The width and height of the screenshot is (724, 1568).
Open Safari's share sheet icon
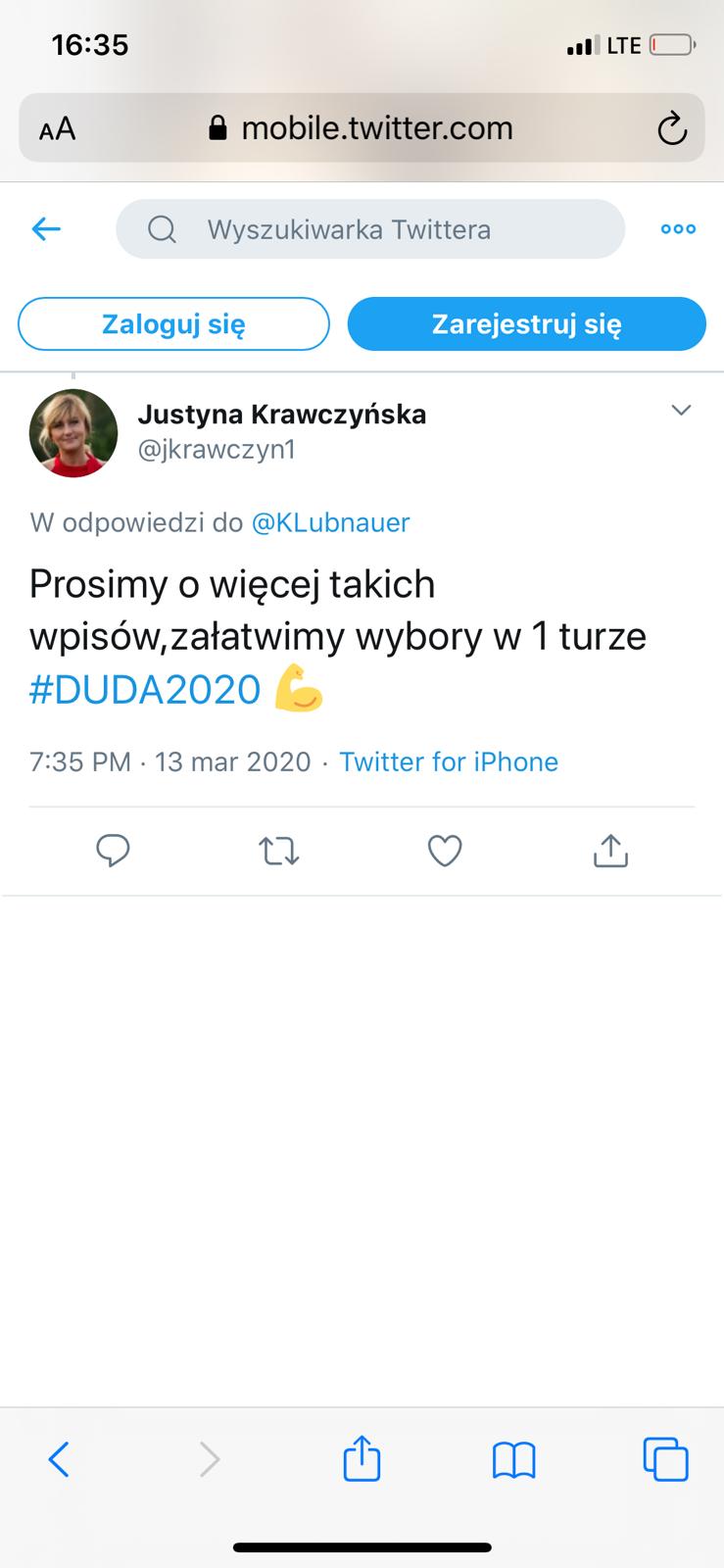pyautogui.click(x=362, y=1458)
